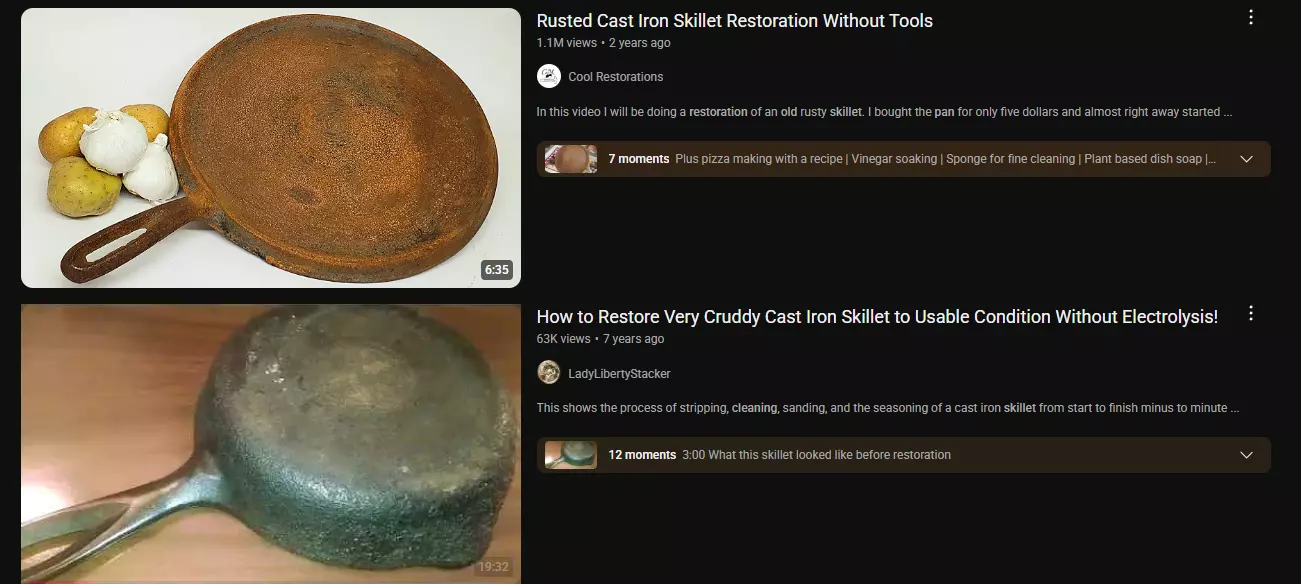The height and width of the screenshot is (584, 1301).
Task: Click the LadyLibertyStacker channel avatar
Action: click(549, 373)
